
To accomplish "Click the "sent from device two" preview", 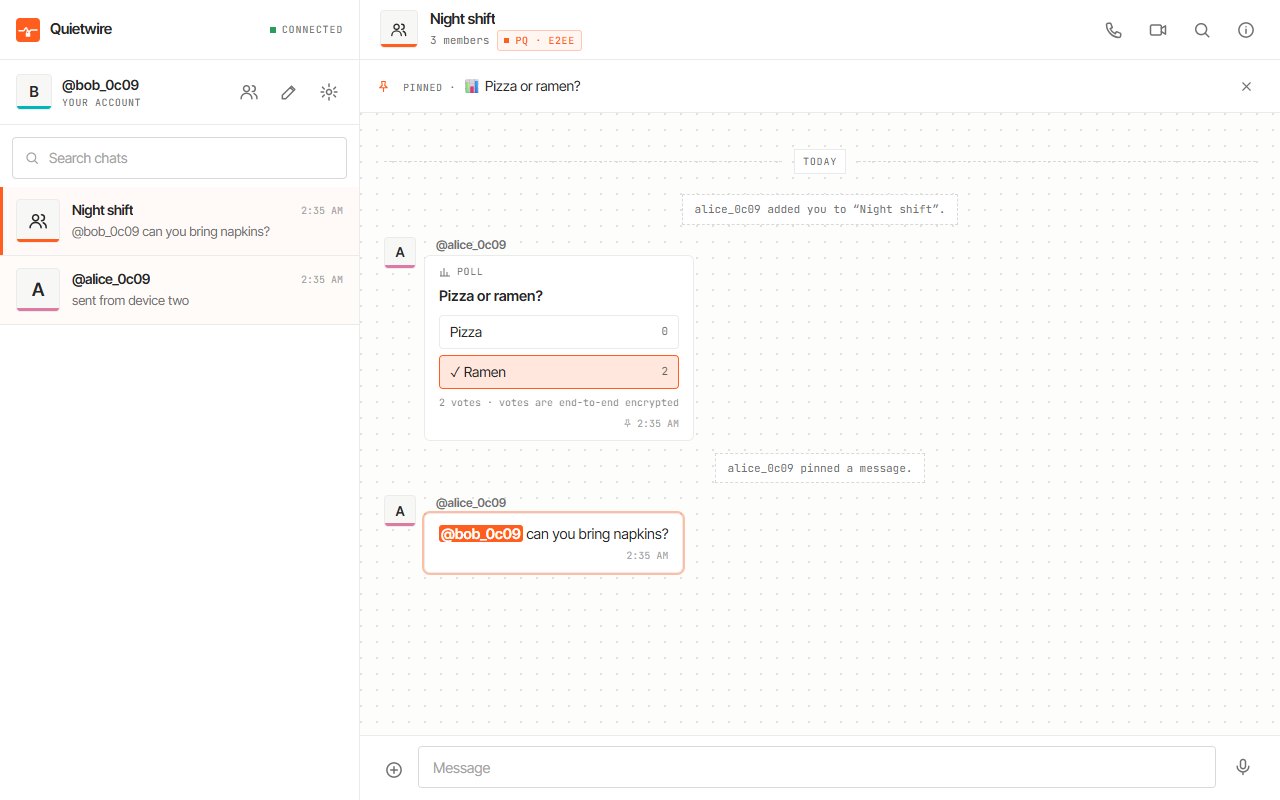I will pyautogui.click(x=130, y=301).
